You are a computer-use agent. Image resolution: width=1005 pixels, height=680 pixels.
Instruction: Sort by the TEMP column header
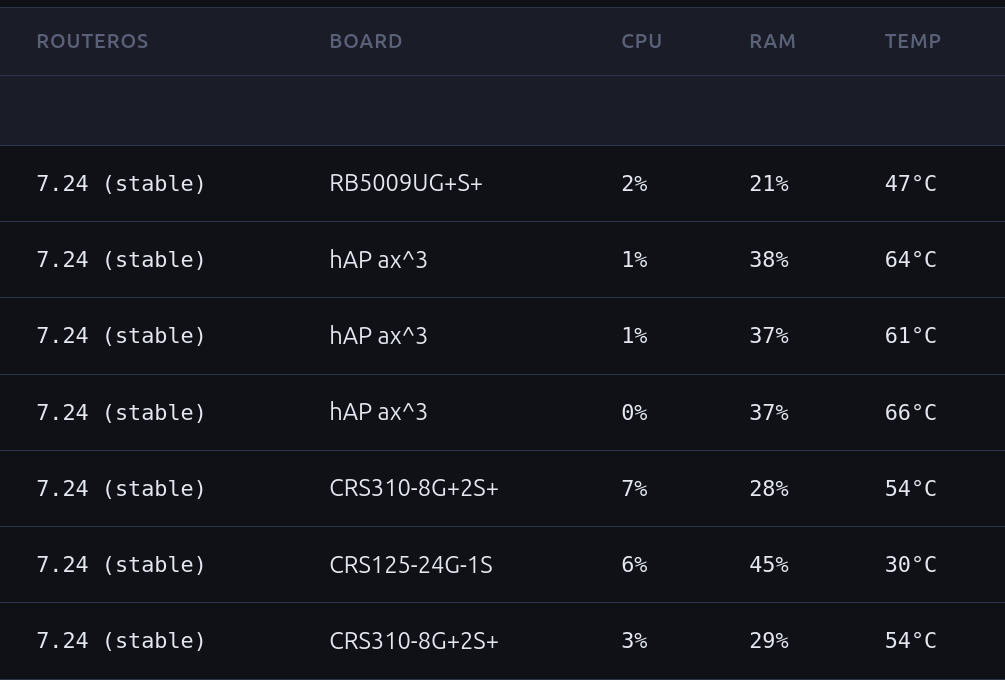(913, 41)
